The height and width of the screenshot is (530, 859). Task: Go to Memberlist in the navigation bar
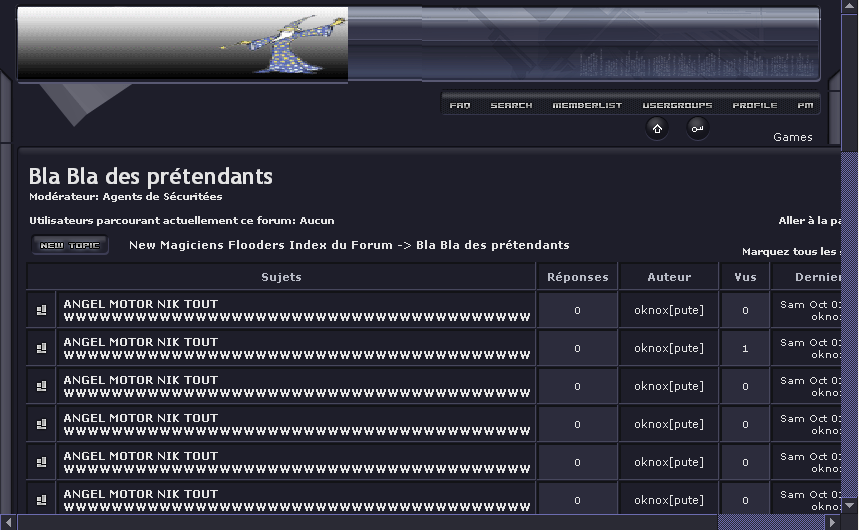pyautogui.click(x=587, y=105)
